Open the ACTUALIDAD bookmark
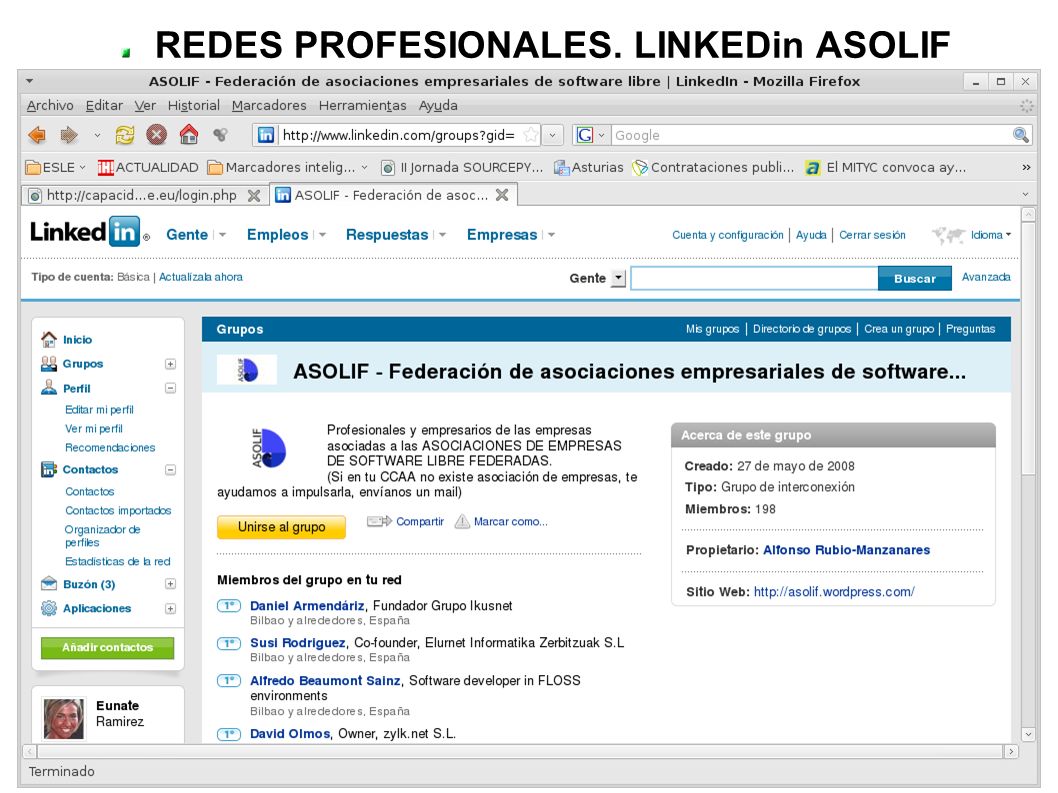 [148, 167]
